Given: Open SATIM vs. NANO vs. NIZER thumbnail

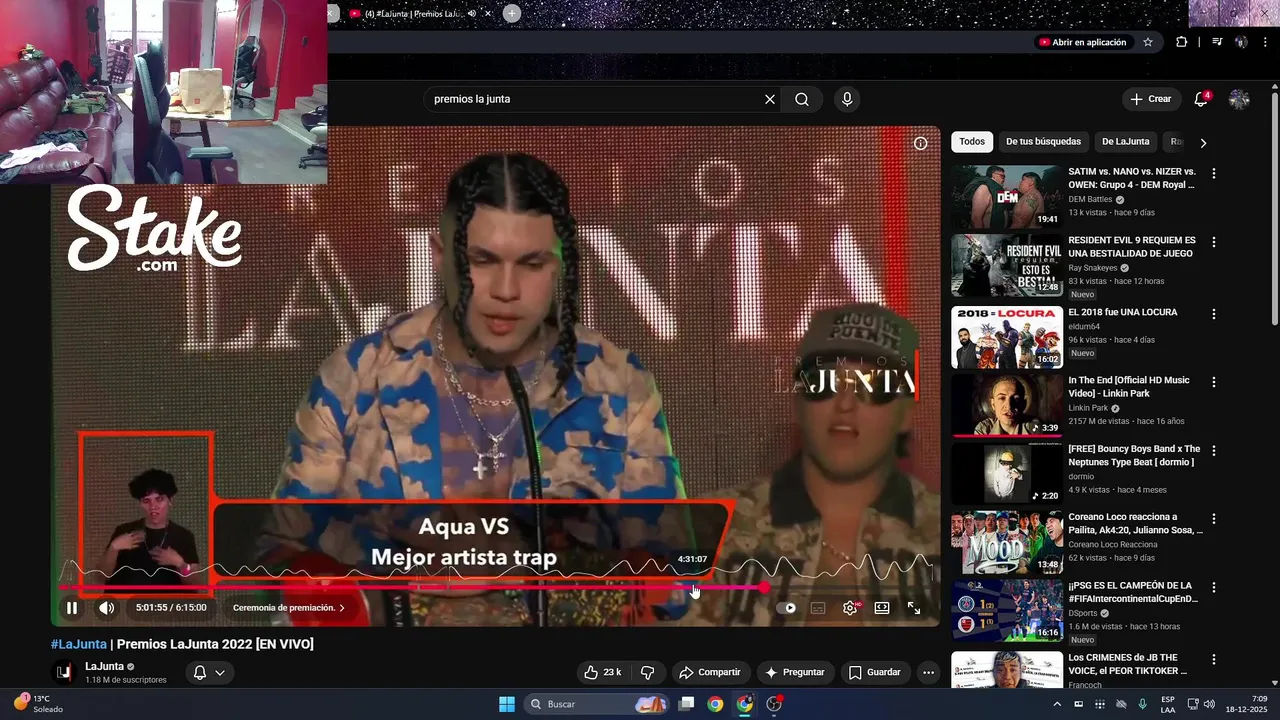Looking at the screenshot, I should click(1007, 197).
